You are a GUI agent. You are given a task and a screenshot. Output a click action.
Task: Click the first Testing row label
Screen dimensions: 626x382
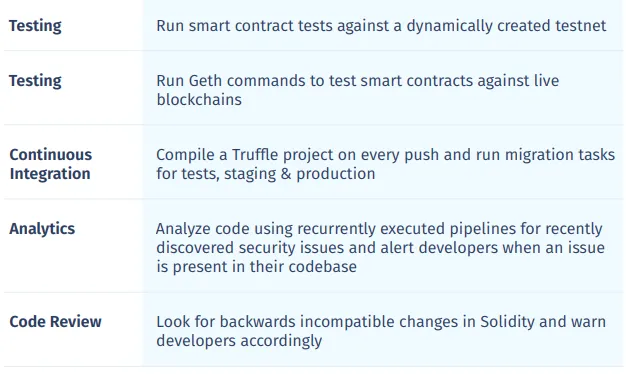[35, 26]
